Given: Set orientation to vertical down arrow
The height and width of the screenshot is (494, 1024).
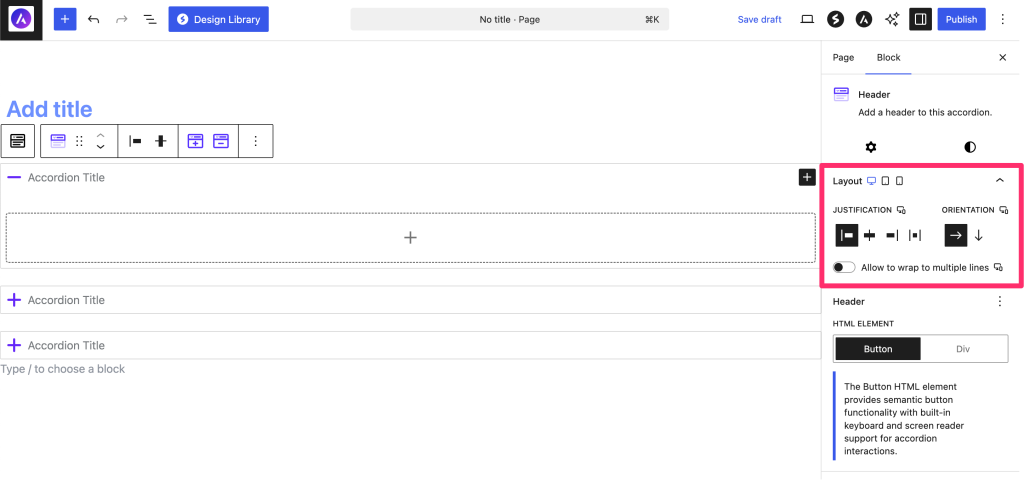Looking at the screenshot, I should tap(979, 235).
